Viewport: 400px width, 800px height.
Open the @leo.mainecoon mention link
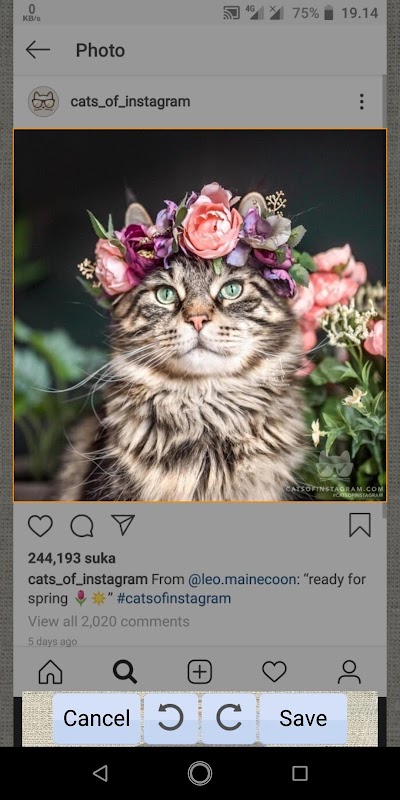(x=242, y=580)
